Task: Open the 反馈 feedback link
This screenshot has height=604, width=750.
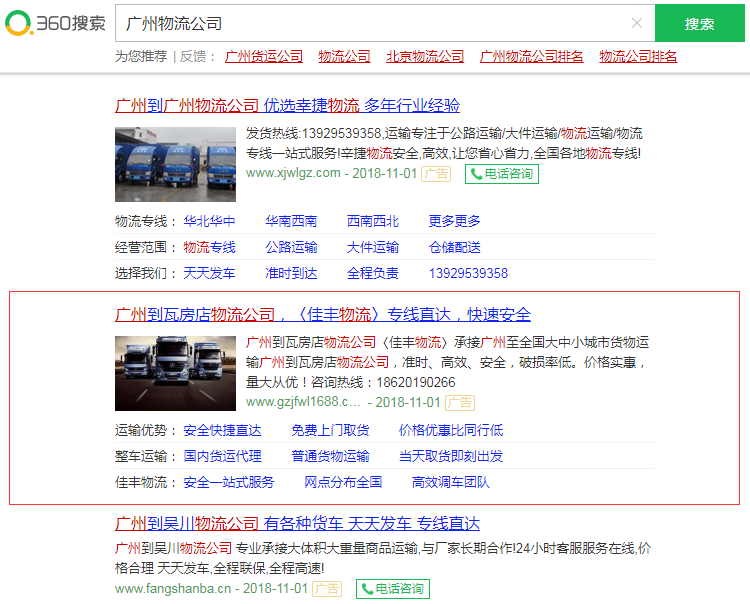Action: click(x=193, y=56)
